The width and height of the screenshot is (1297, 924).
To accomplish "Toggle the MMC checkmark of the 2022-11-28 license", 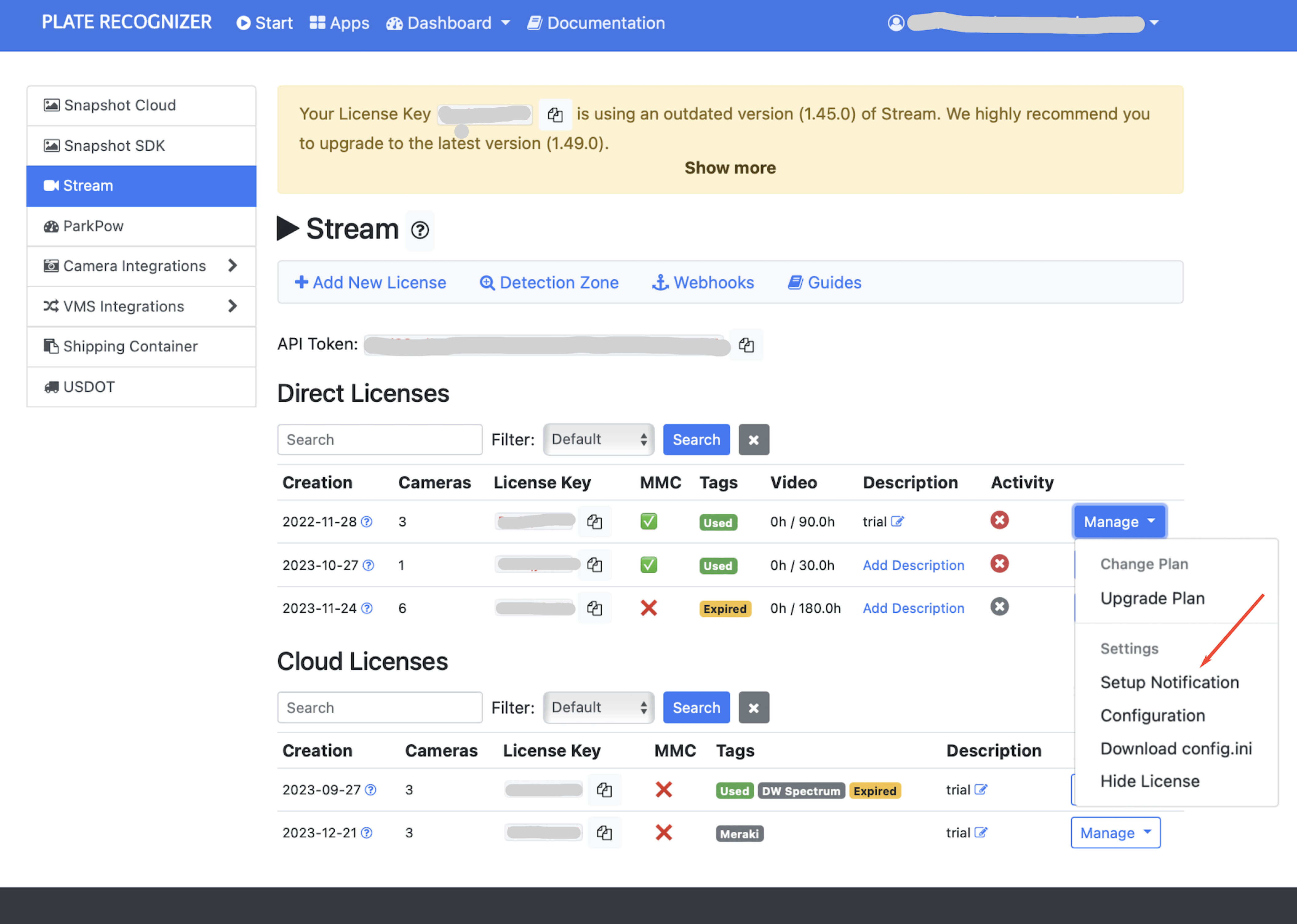I will (648, 521).
